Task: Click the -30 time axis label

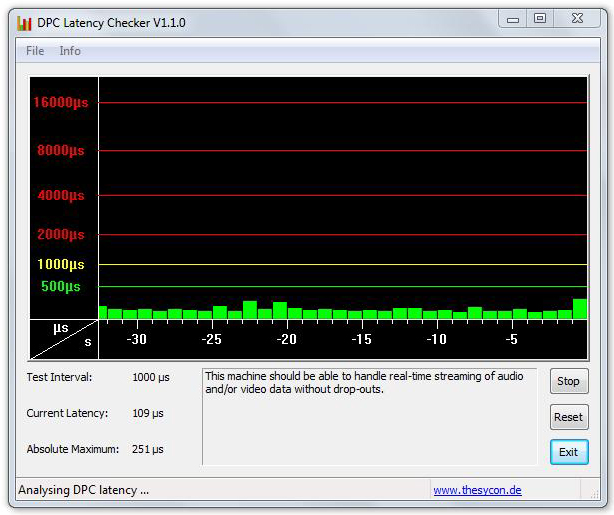Action: coord(137,339)
